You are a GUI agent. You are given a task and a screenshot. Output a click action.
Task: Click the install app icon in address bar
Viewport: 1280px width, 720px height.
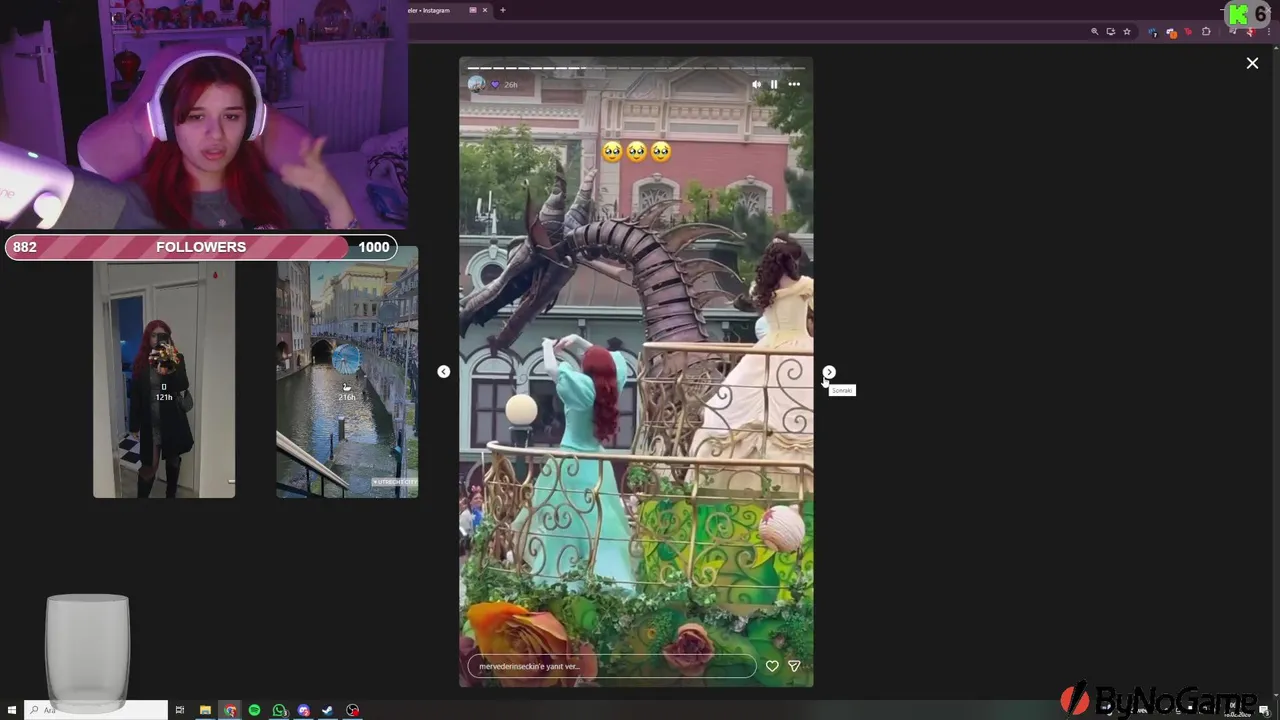coord(1111,32)
